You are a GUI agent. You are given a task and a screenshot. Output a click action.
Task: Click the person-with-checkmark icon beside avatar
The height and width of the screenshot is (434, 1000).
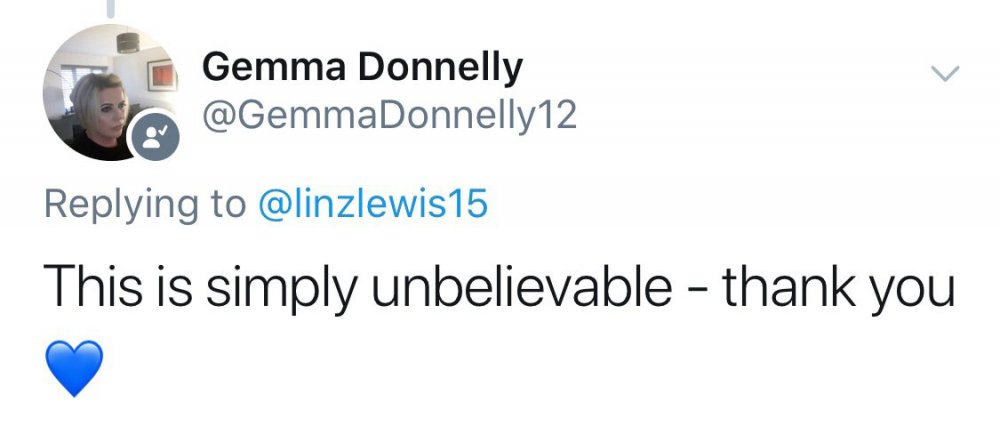pyautogui.click(x=157, y=137)
